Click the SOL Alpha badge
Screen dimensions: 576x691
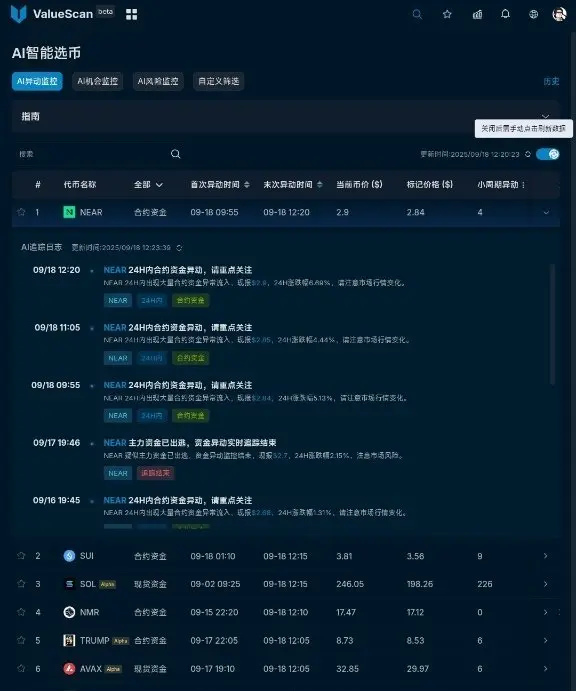[x=108, y=584]
